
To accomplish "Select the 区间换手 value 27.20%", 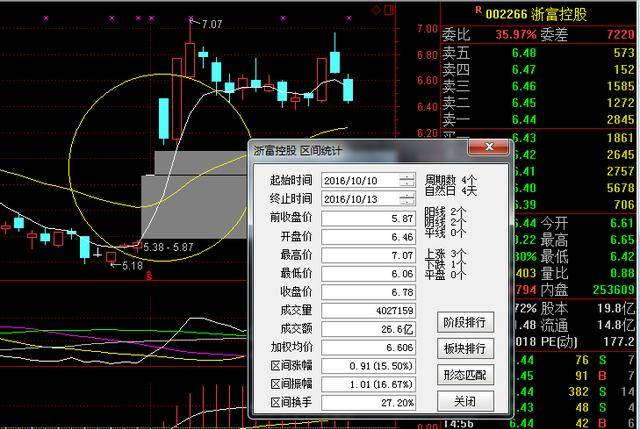I will [x=368, y=403].
